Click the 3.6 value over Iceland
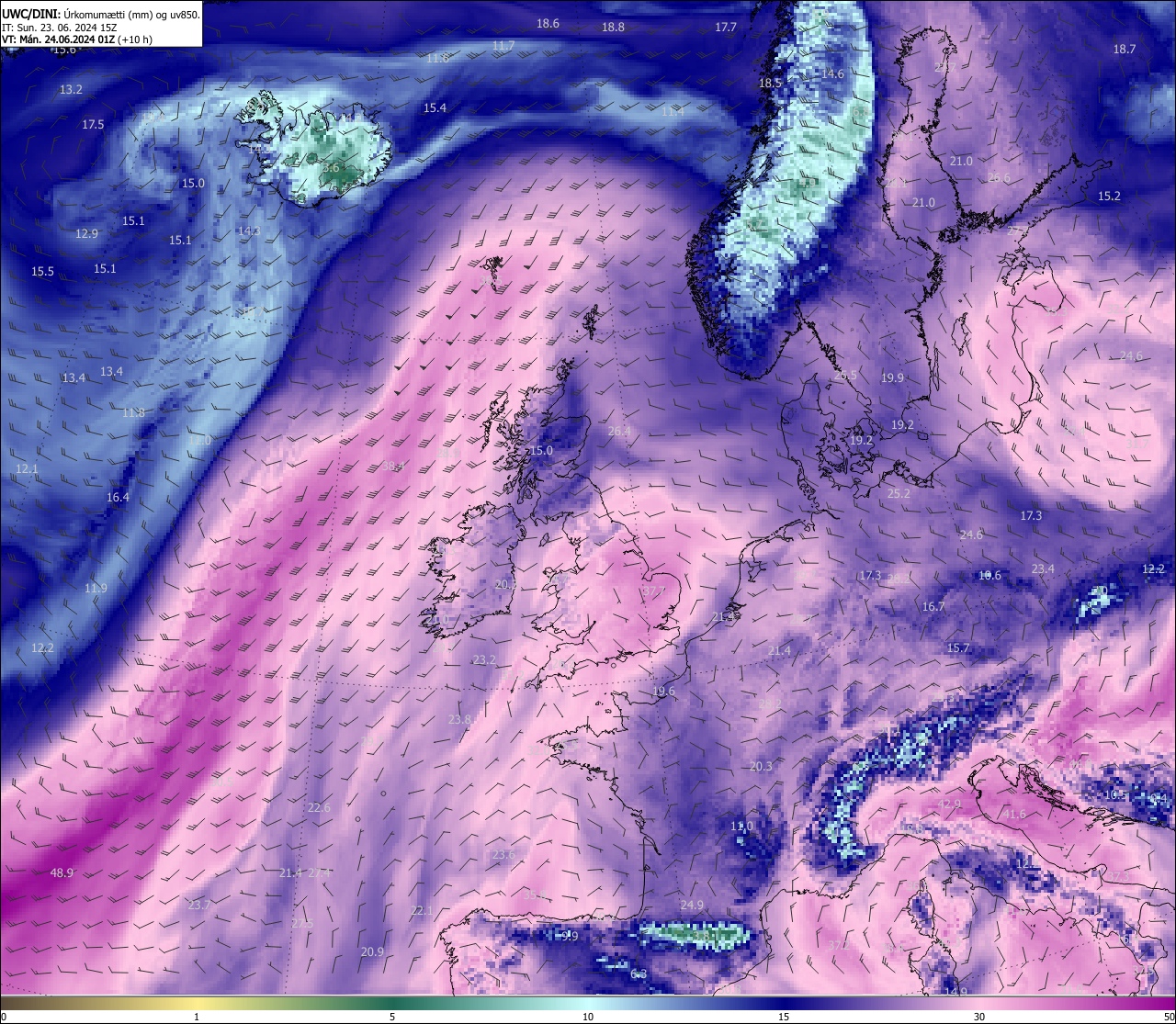1176x1024 pixels. (332, 168)
